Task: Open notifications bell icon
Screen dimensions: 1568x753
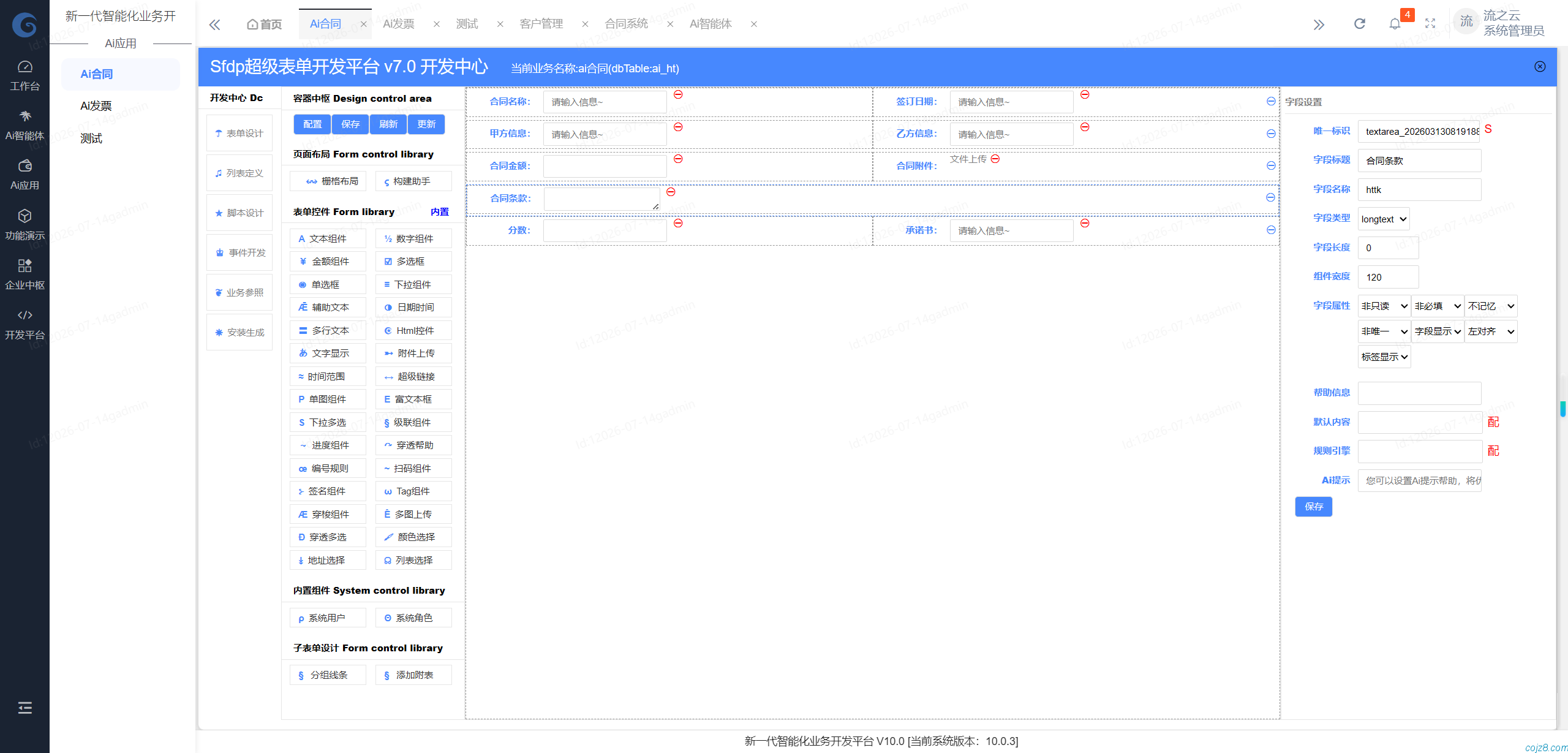Action: point(1395,24)
